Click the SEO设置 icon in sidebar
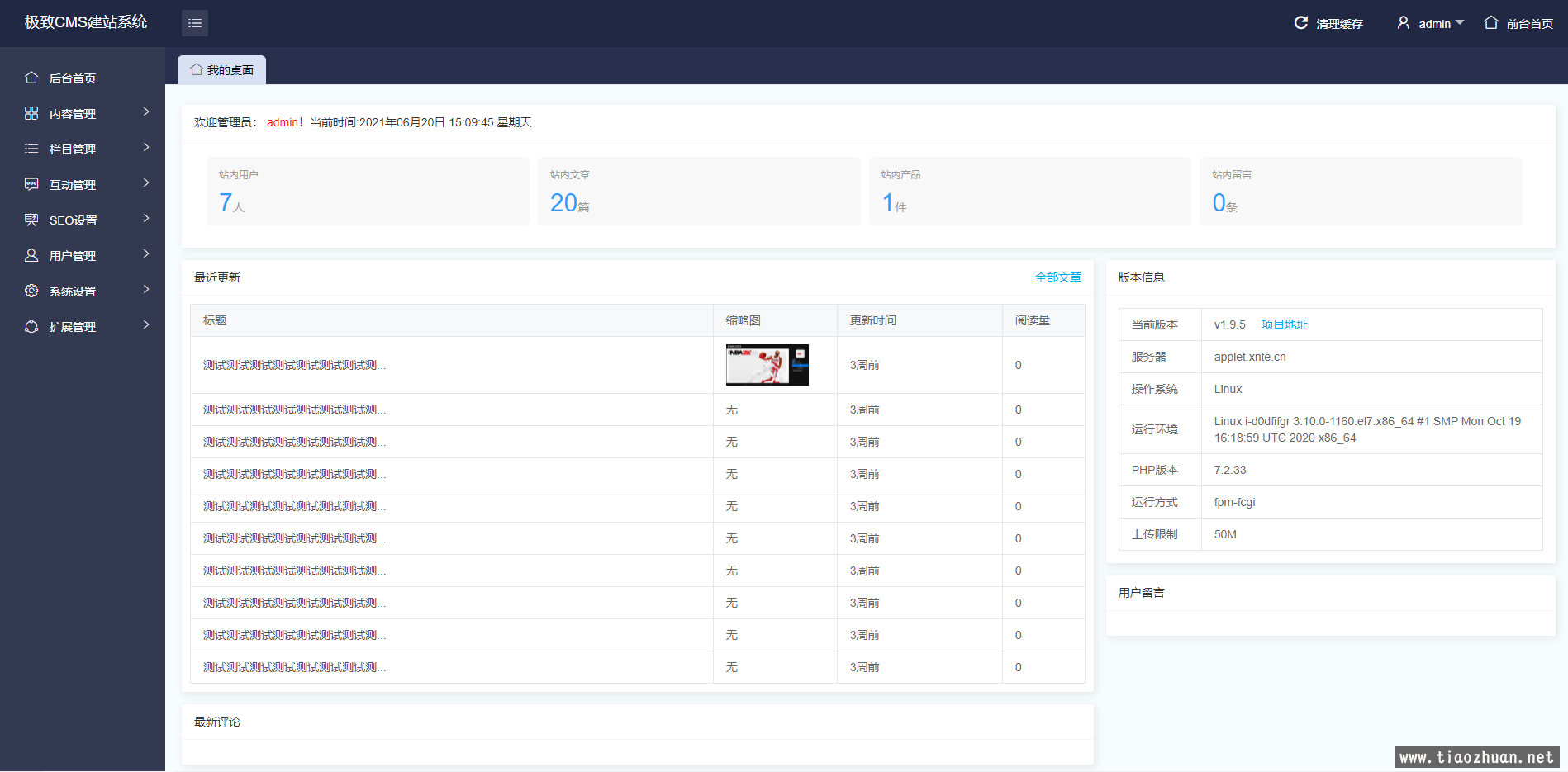Screen dimensions: 1568x772 tap(31, 220)
